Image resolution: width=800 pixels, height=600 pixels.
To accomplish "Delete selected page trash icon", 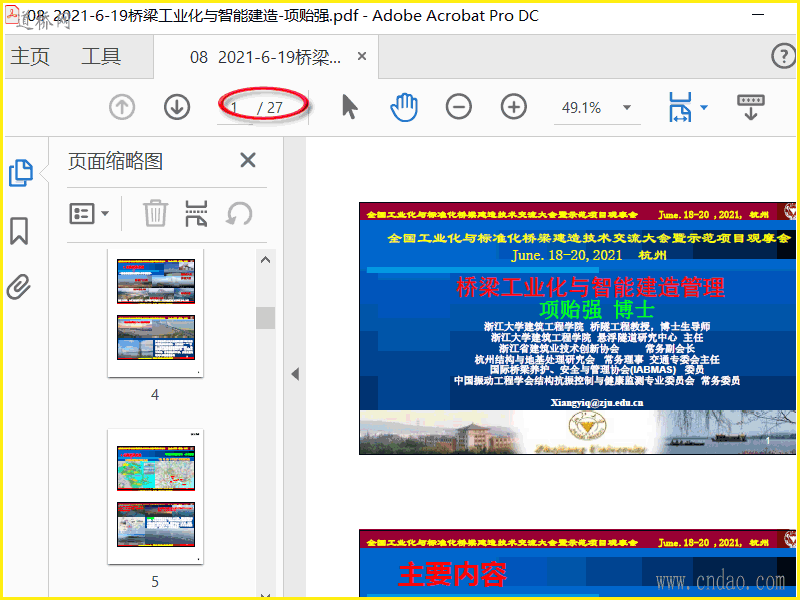I will [x=155, y=213].
